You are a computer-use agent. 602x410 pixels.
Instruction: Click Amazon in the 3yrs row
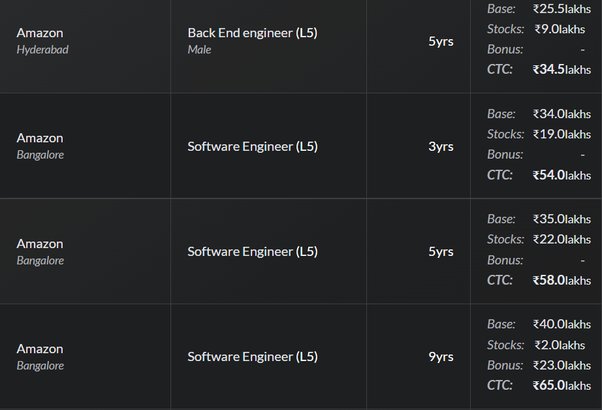click(x=40, y=138)
